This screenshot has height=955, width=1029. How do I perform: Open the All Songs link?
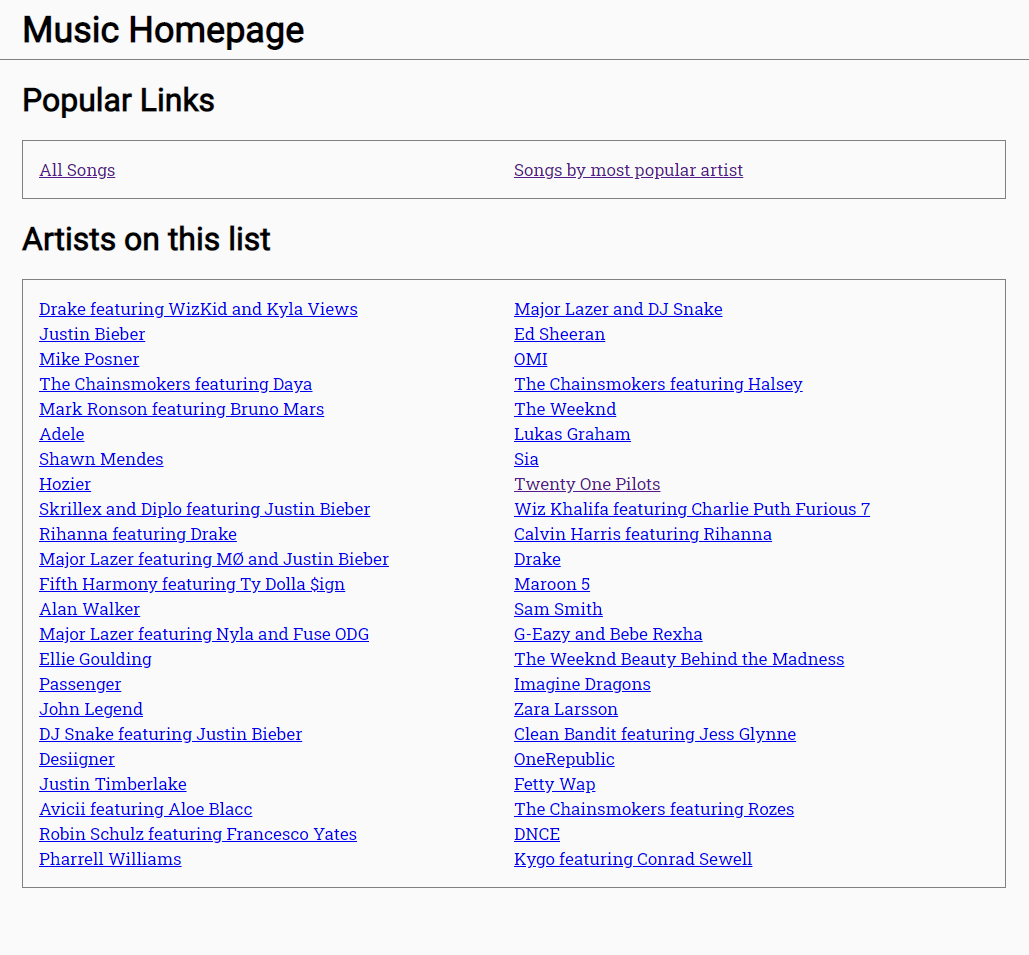pos(77,170)
